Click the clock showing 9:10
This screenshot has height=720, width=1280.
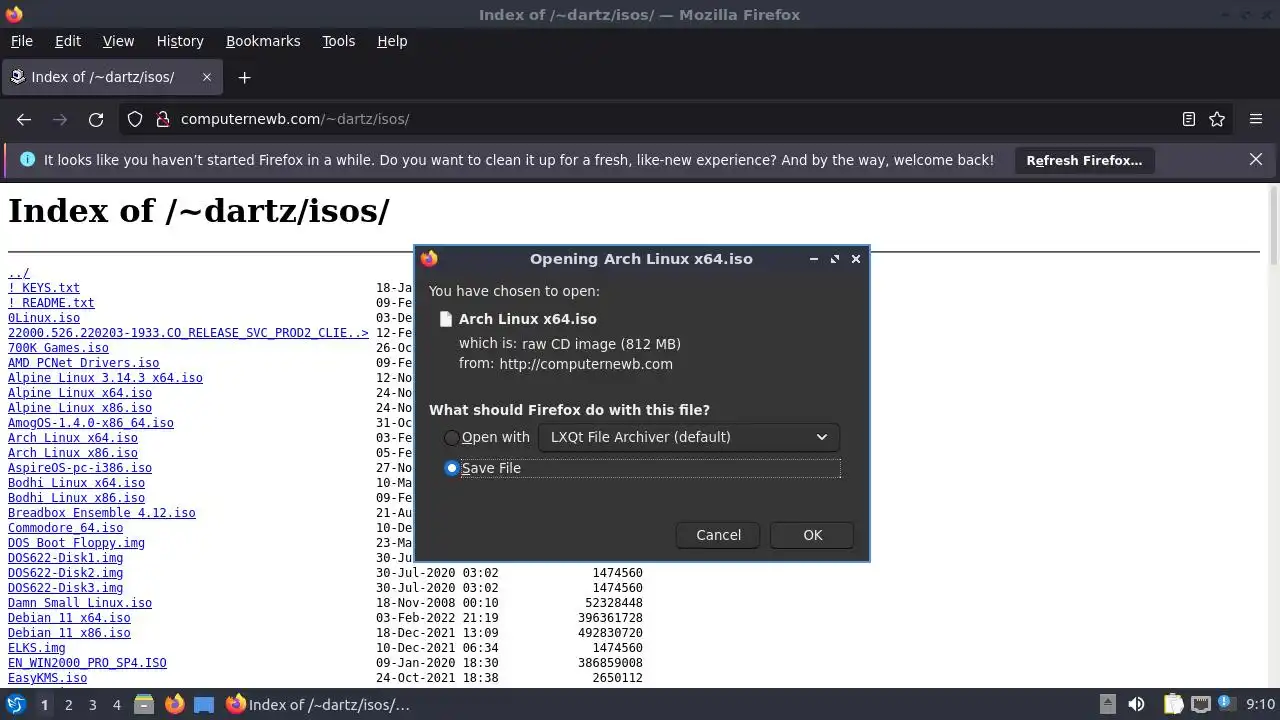(1260, 705)
